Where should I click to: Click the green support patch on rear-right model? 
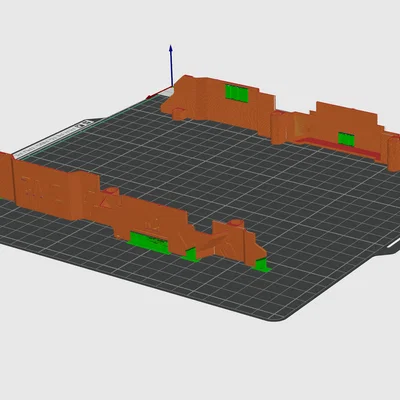point(346,139)
